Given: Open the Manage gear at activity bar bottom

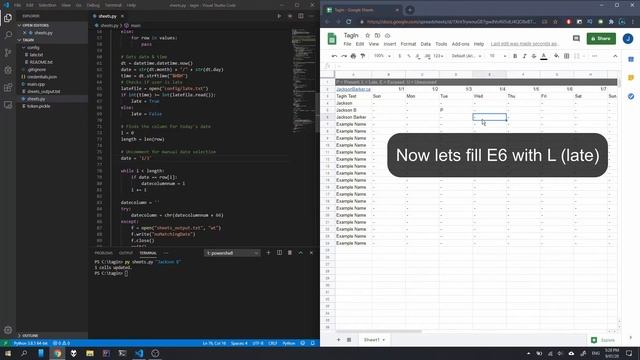Looking at the screenshot, I should click(x=8, y=330).
